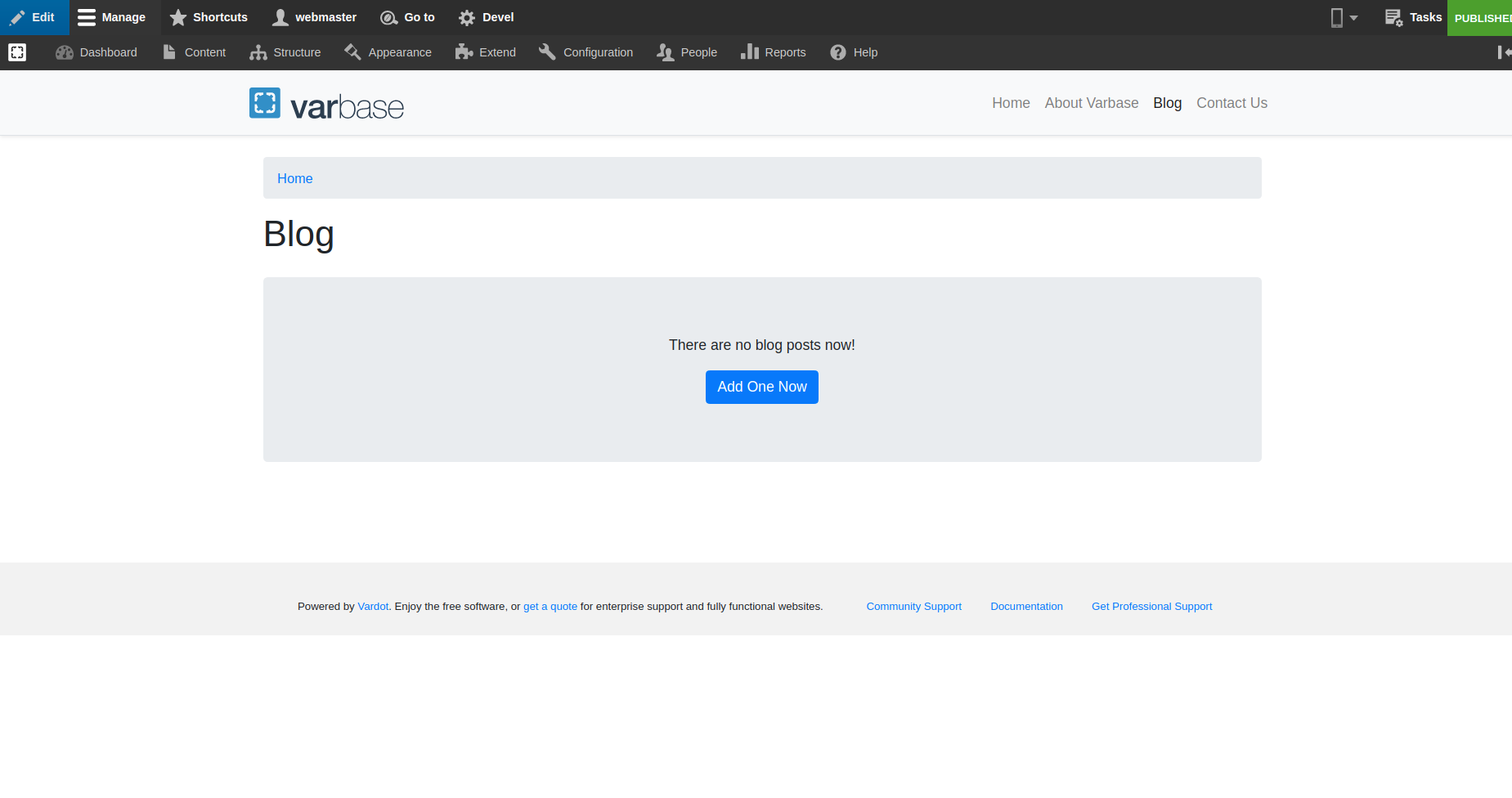Toggle the PUBLISHED status indicator
Screen dimensions: 1512x798
tap(1484, 17)
